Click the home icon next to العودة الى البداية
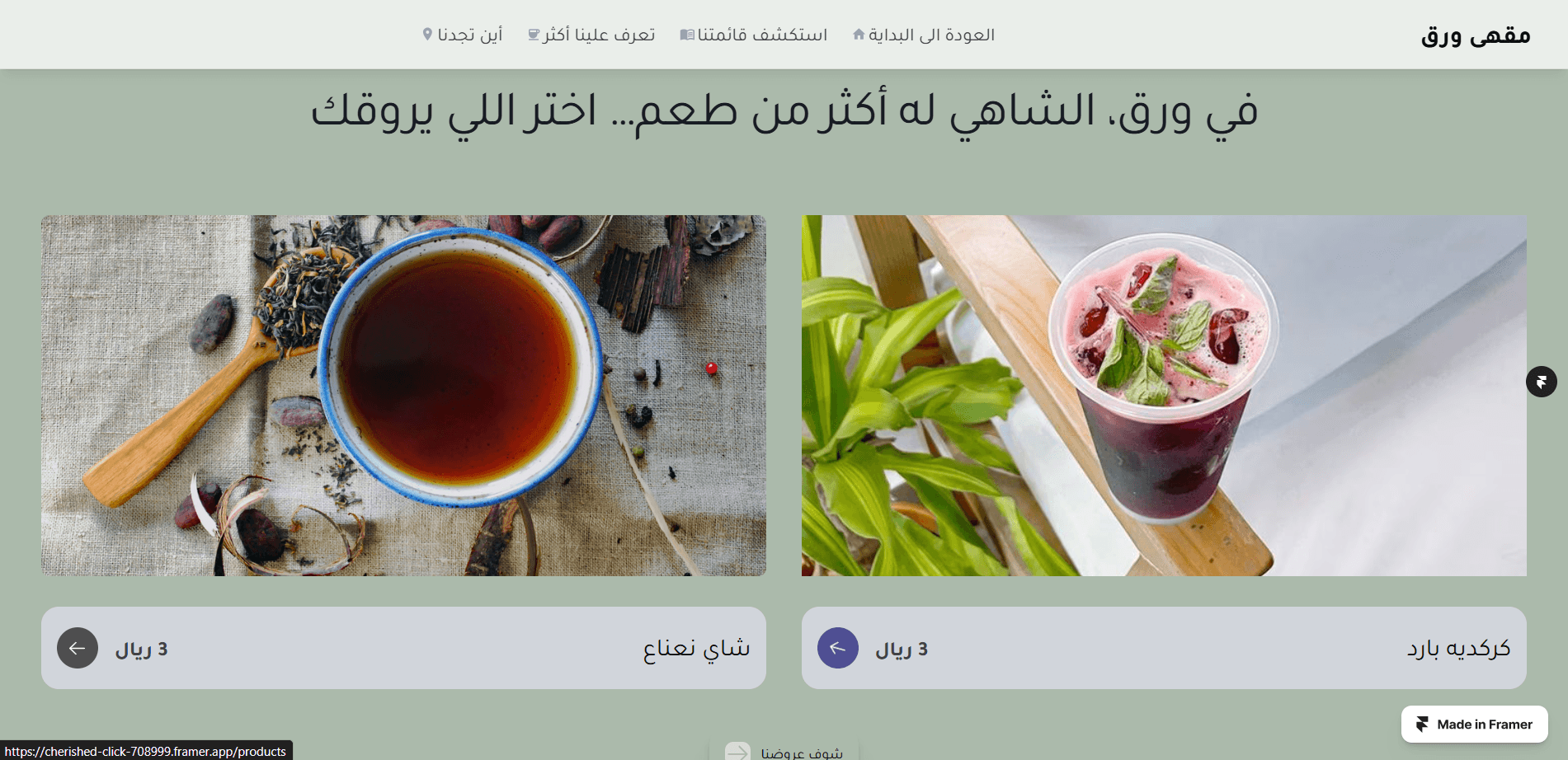The image size is (1568, 760). point(859,35)
